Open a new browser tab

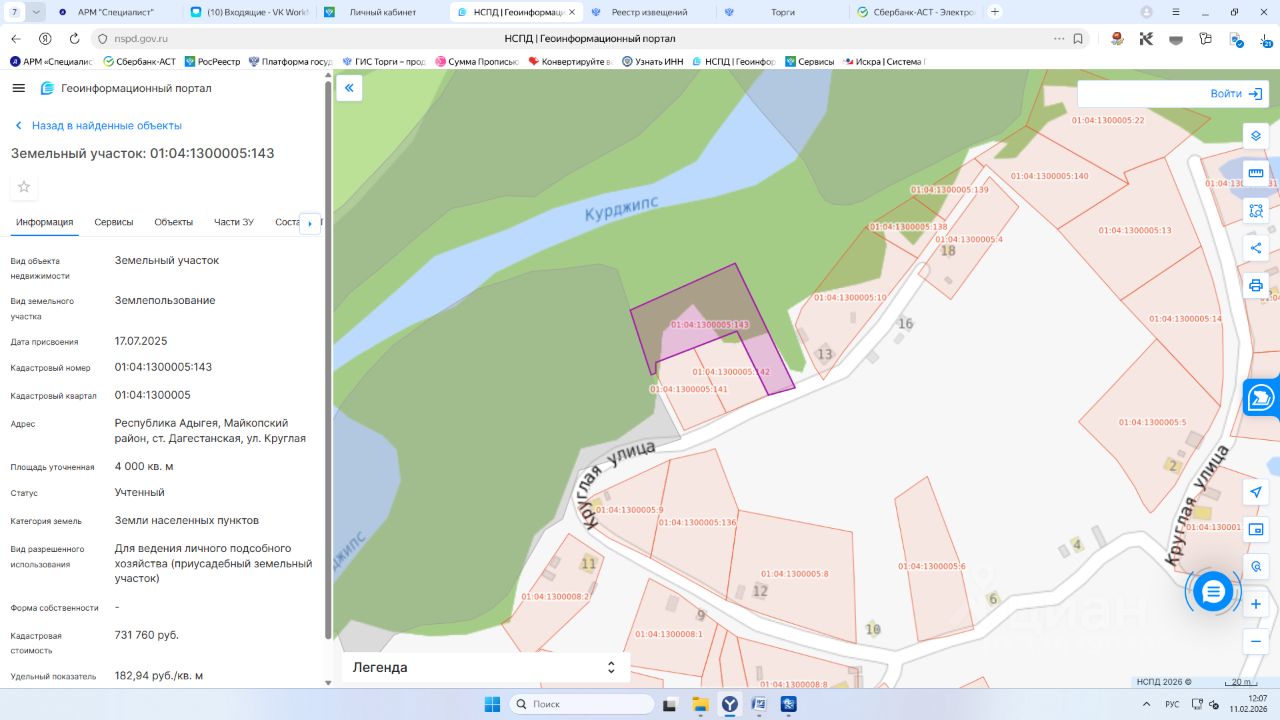(x=995, y=12)
